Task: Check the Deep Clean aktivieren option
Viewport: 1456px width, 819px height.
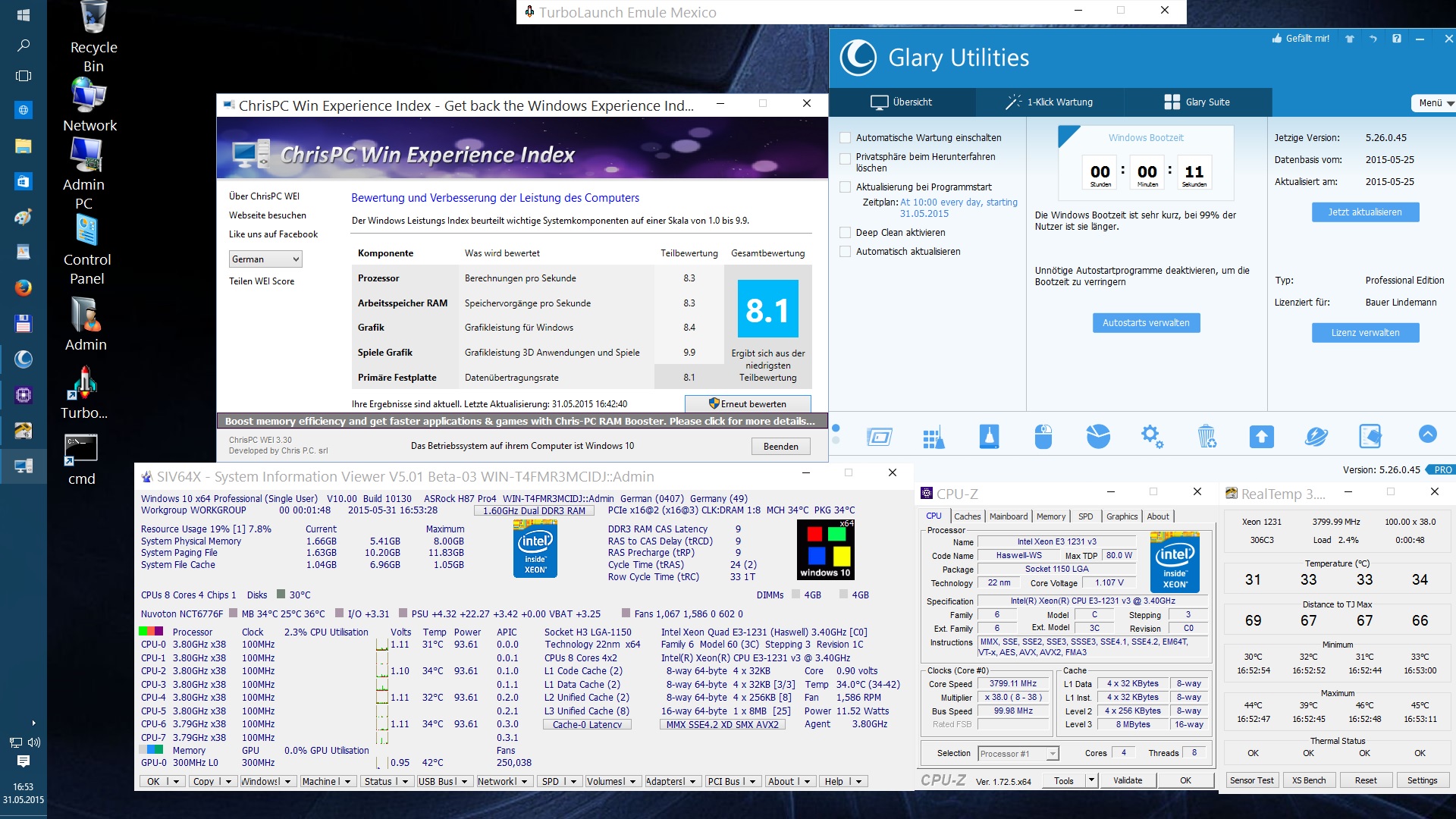Action: point(845,233)
